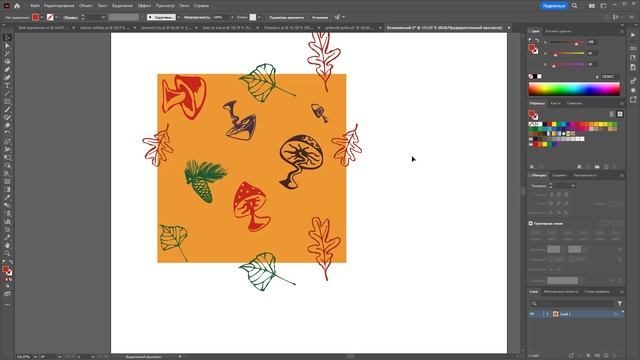
Task: Open the Arrange Documents icon
Action: 591,6
